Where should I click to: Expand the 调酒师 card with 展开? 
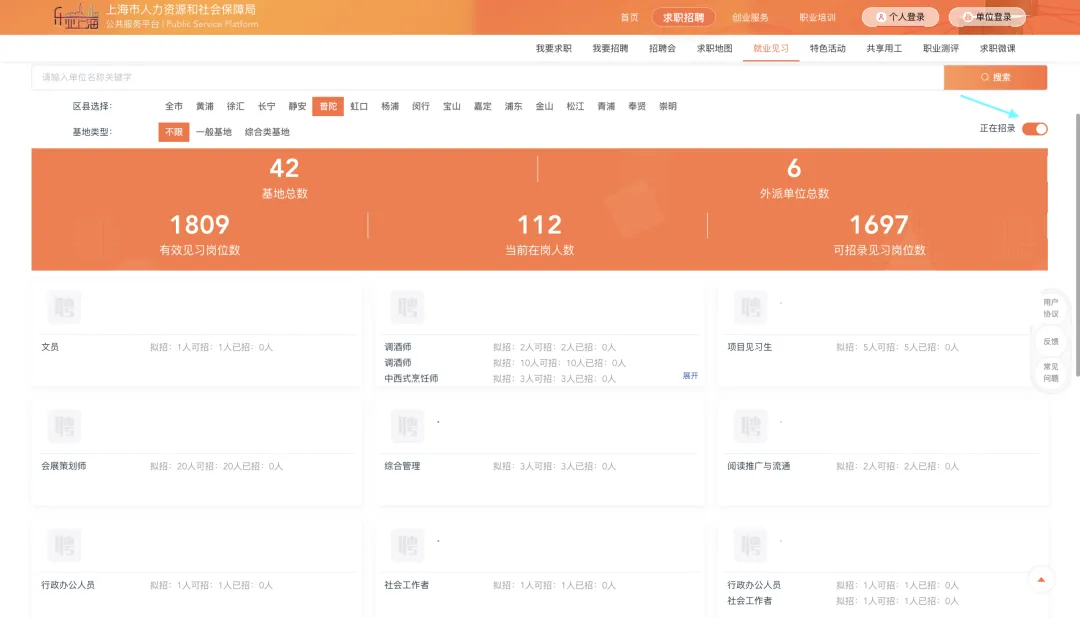(x=690, y=375)
